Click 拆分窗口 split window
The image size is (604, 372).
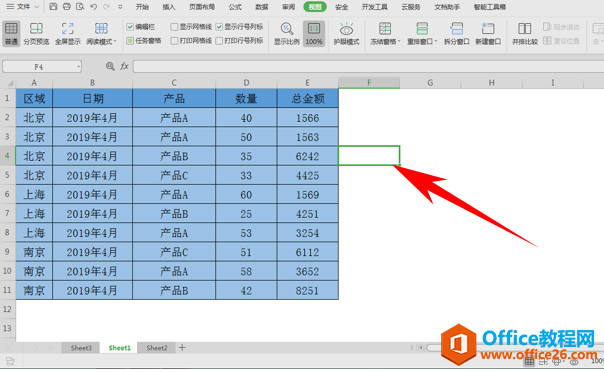point(456,34)
